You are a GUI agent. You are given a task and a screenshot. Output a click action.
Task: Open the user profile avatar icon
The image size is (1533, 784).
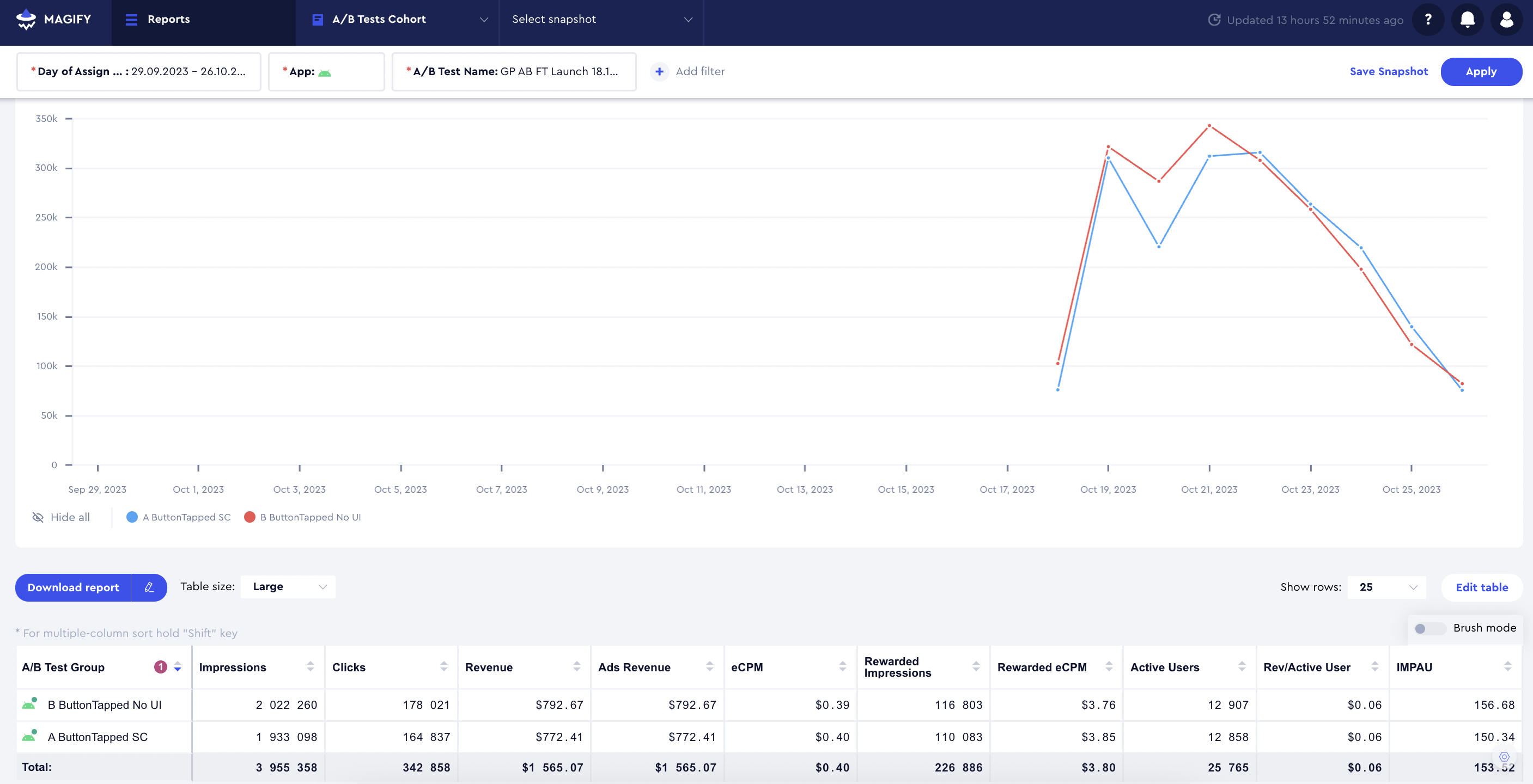click(x=1506, y=20)
